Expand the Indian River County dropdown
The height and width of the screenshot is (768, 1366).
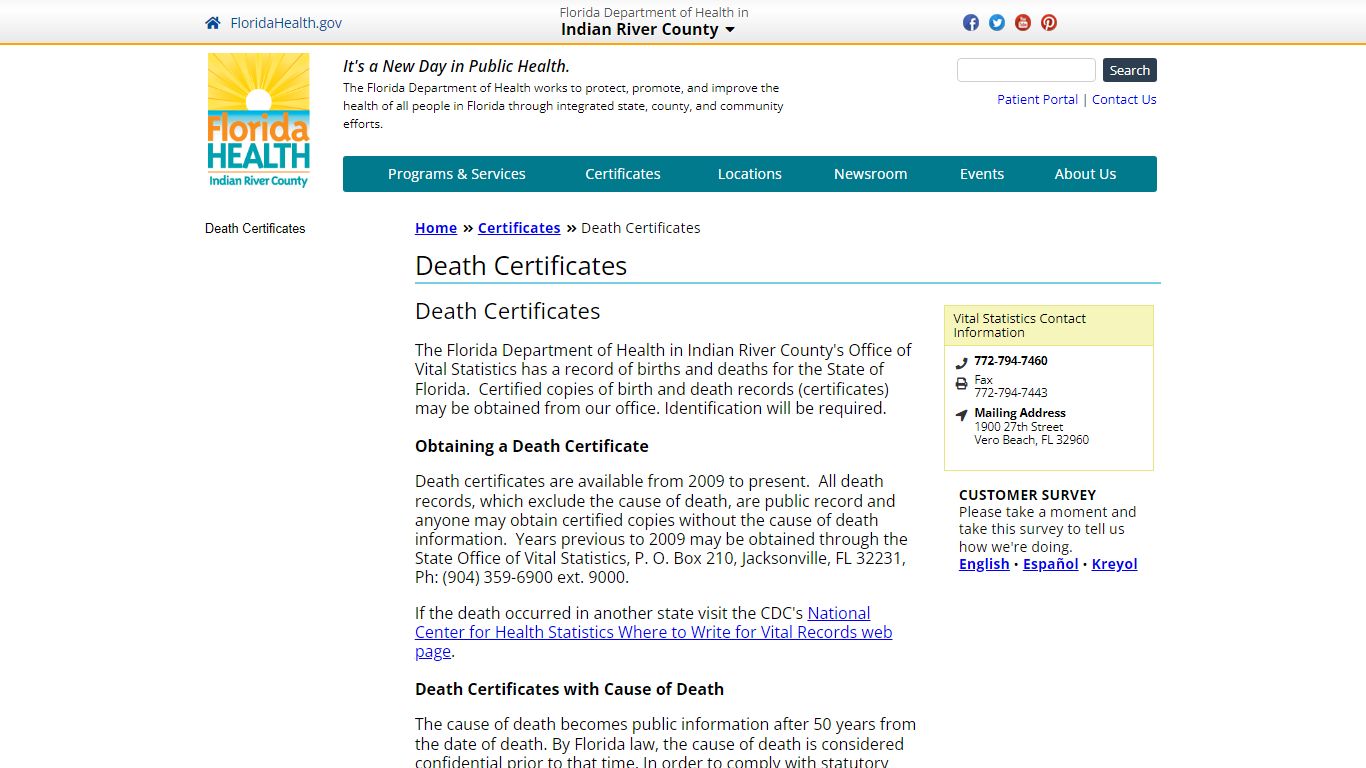[648, 29]
